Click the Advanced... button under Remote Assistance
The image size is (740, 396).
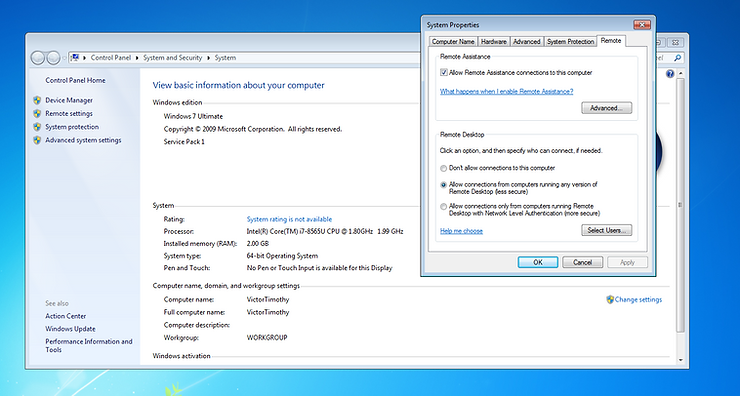pos(606,108)
